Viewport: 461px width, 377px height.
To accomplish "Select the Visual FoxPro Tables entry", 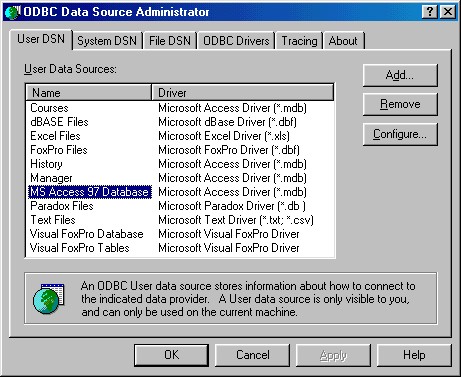I will (80, 248).
